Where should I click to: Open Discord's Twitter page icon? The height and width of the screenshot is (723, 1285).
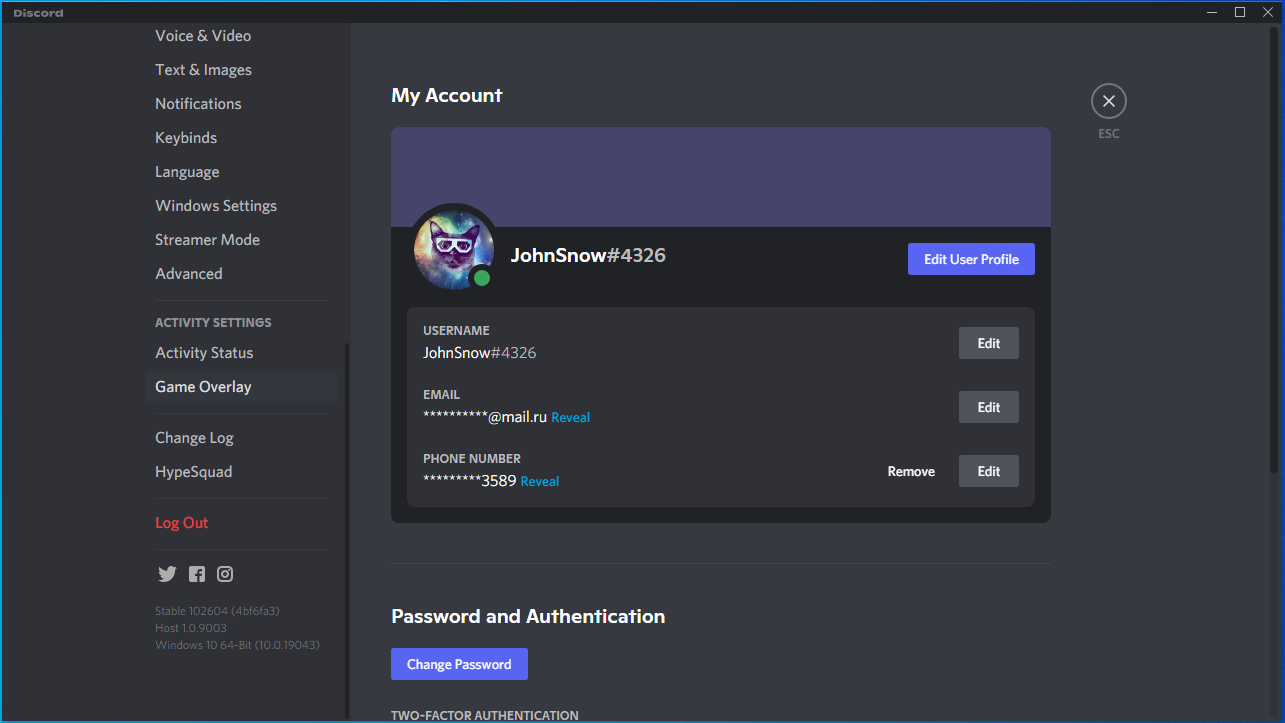167,574
